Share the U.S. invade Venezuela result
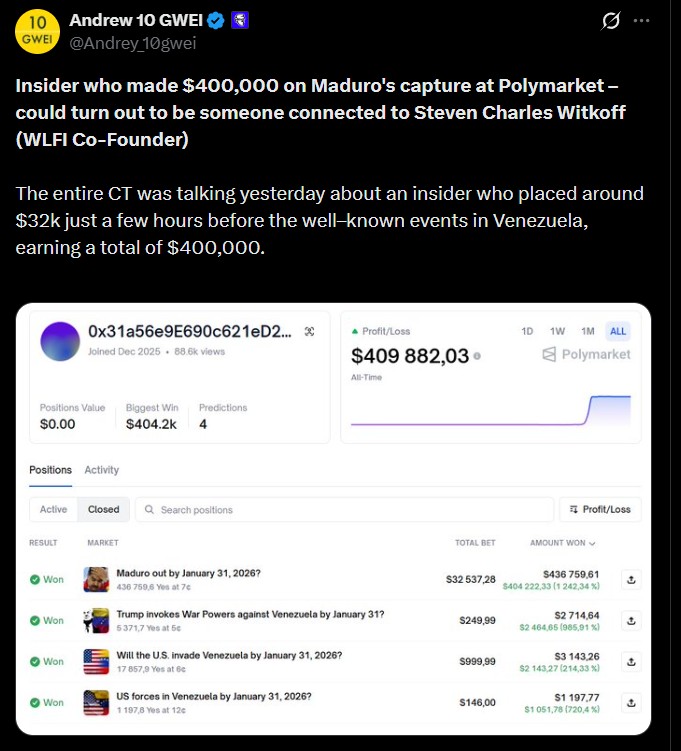 coord(631,661)
